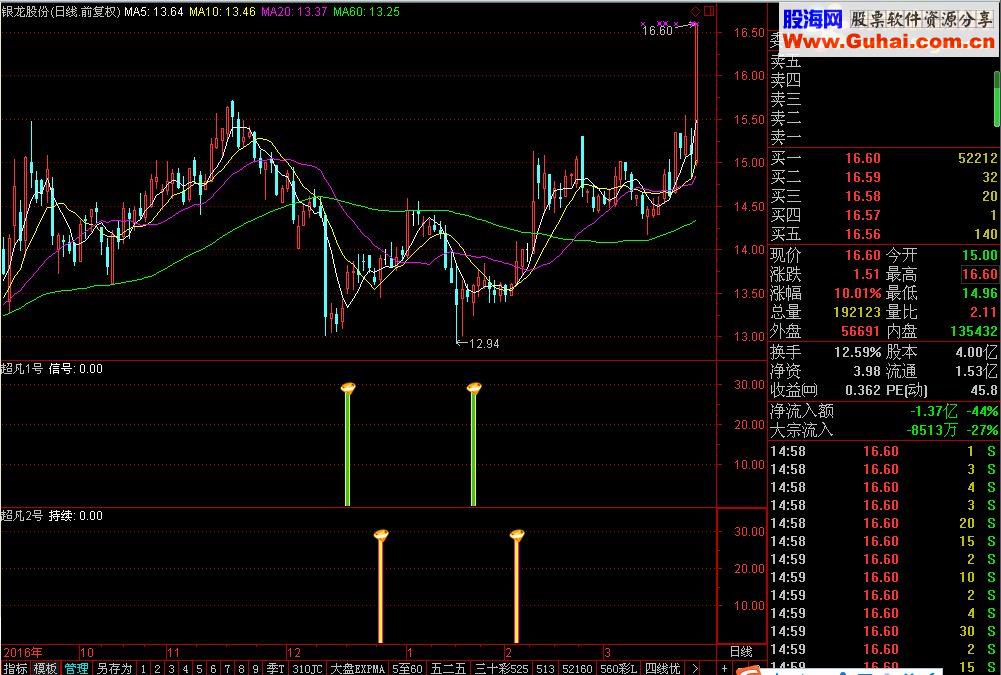1001x675 pixels.
Task: Click the green scrollbar on the right edge
Action: (x=997, y=99)
